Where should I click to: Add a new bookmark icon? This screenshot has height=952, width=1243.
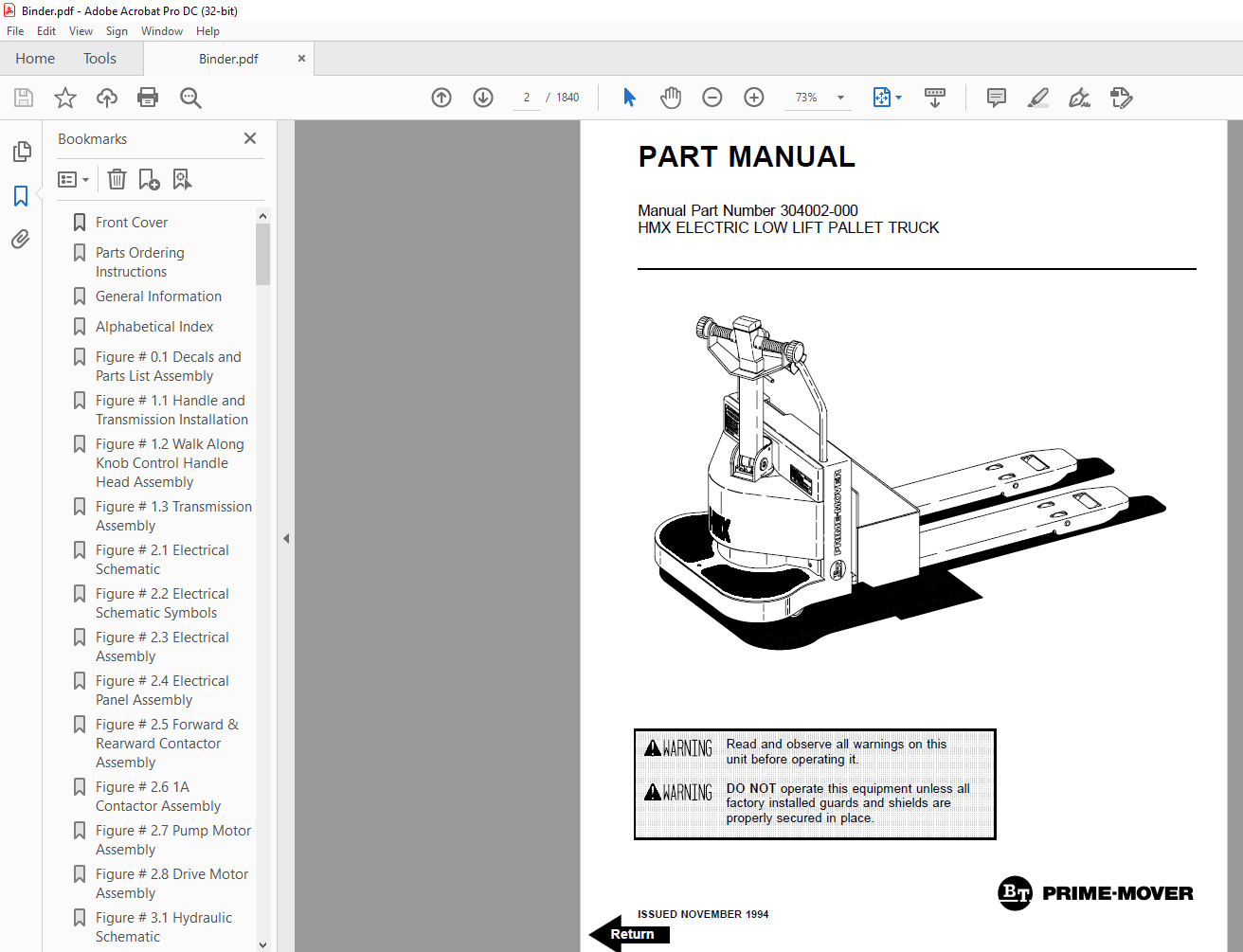(149, 179)
